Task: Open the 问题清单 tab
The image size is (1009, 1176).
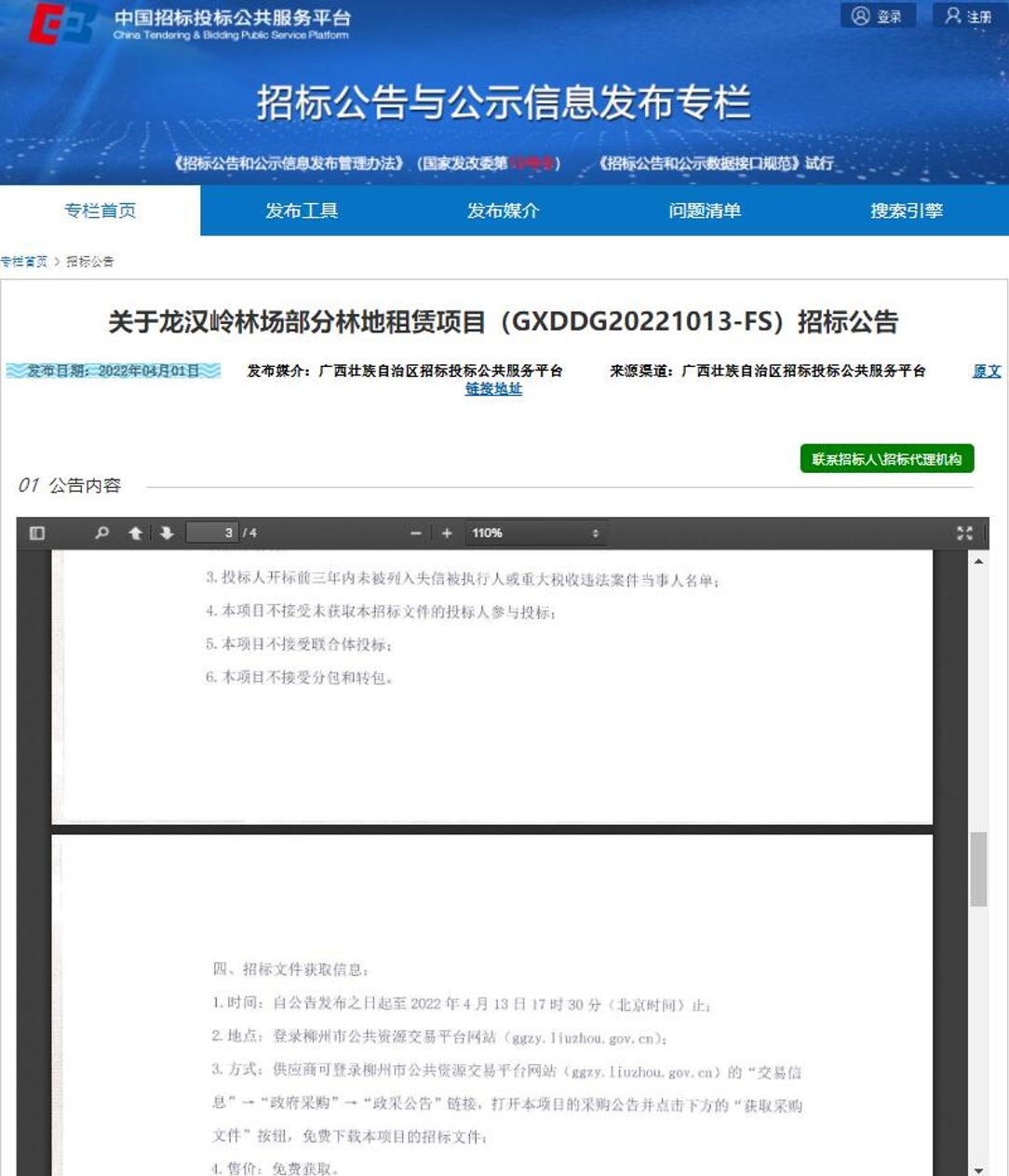Action: pyautogui.click(x=705, y=210)
